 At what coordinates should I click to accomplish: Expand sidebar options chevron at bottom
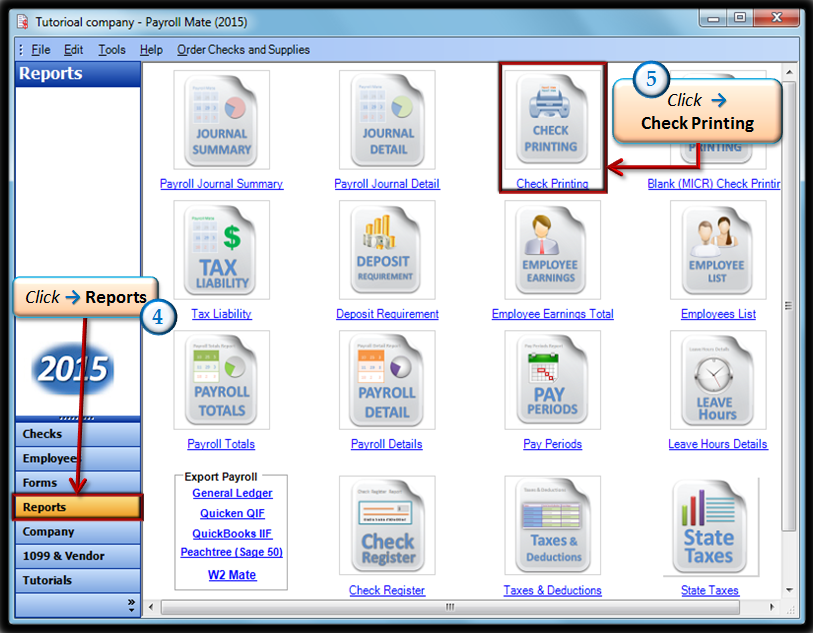pos(131,605)
